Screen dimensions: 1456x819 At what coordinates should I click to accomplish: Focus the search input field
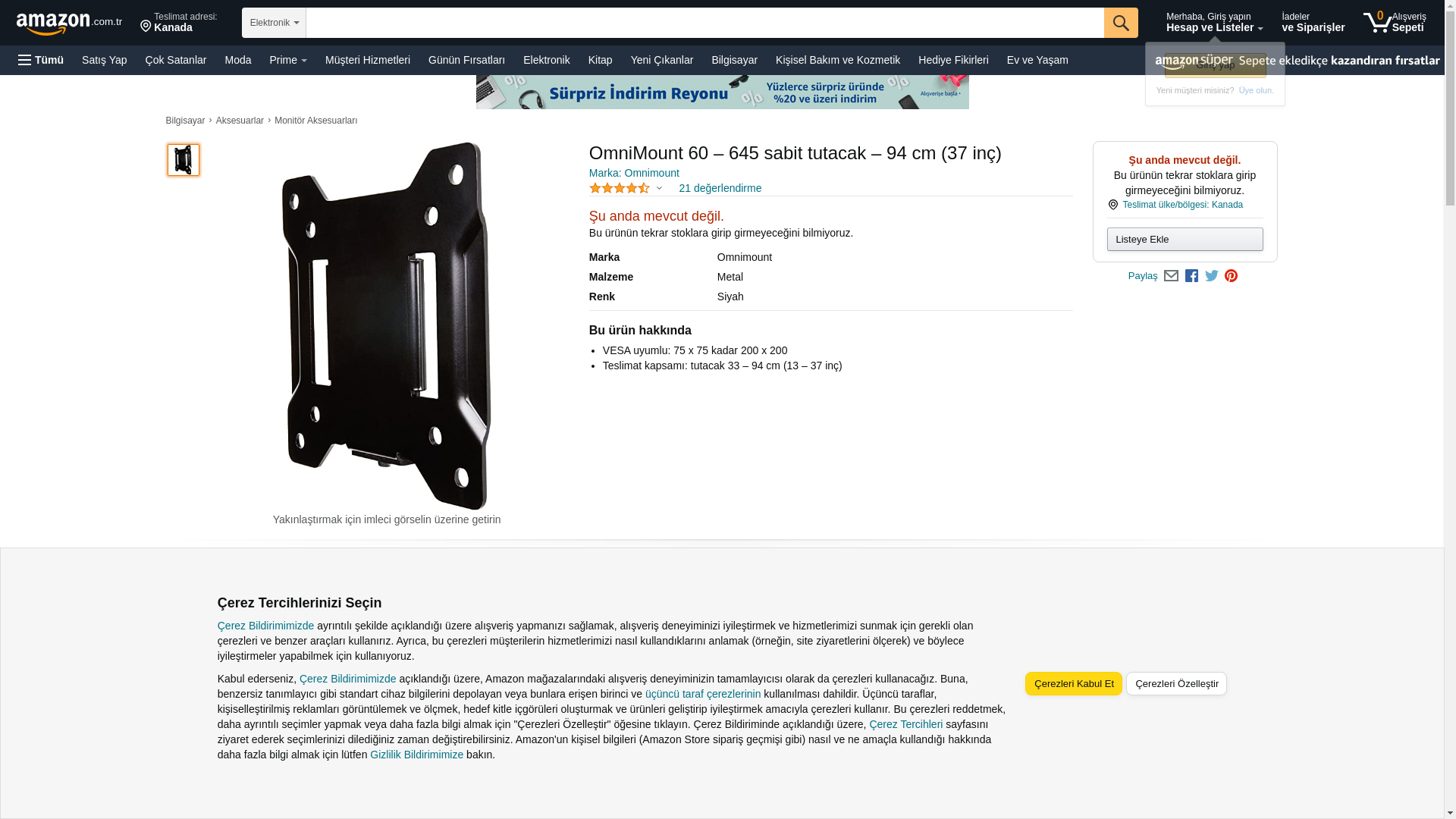pos(704,23)
